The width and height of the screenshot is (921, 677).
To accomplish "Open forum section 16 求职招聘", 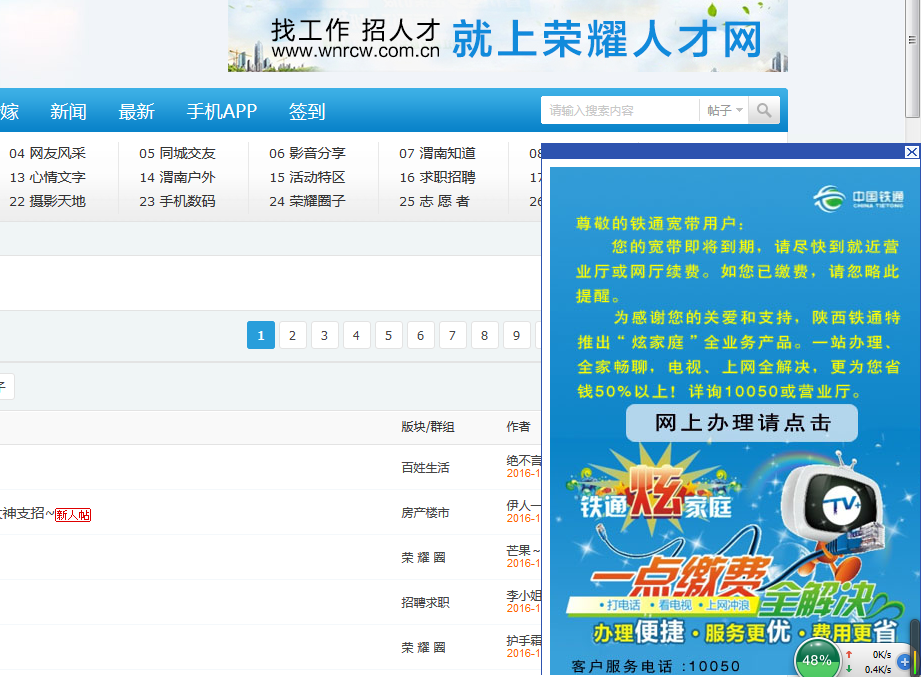I will (438, 177).
